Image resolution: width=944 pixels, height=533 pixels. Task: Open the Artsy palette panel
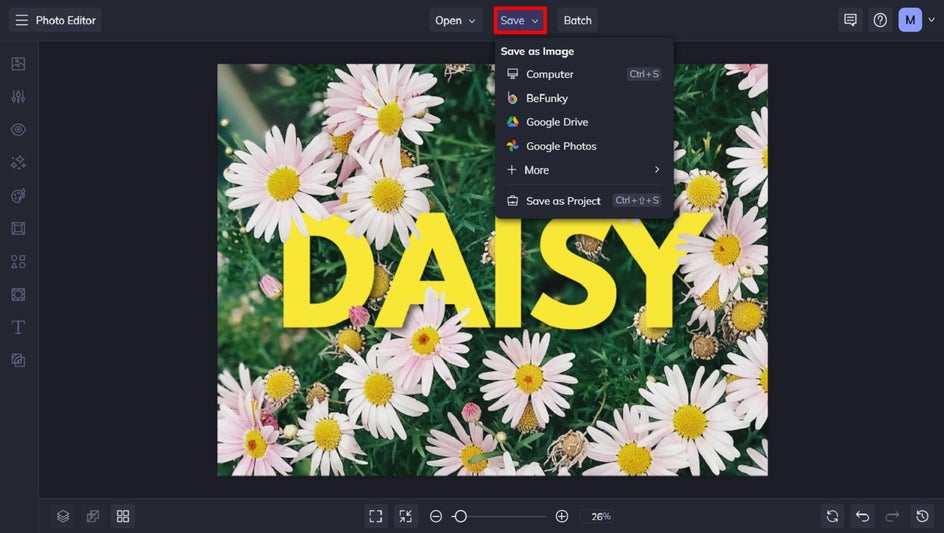(18, 196)
